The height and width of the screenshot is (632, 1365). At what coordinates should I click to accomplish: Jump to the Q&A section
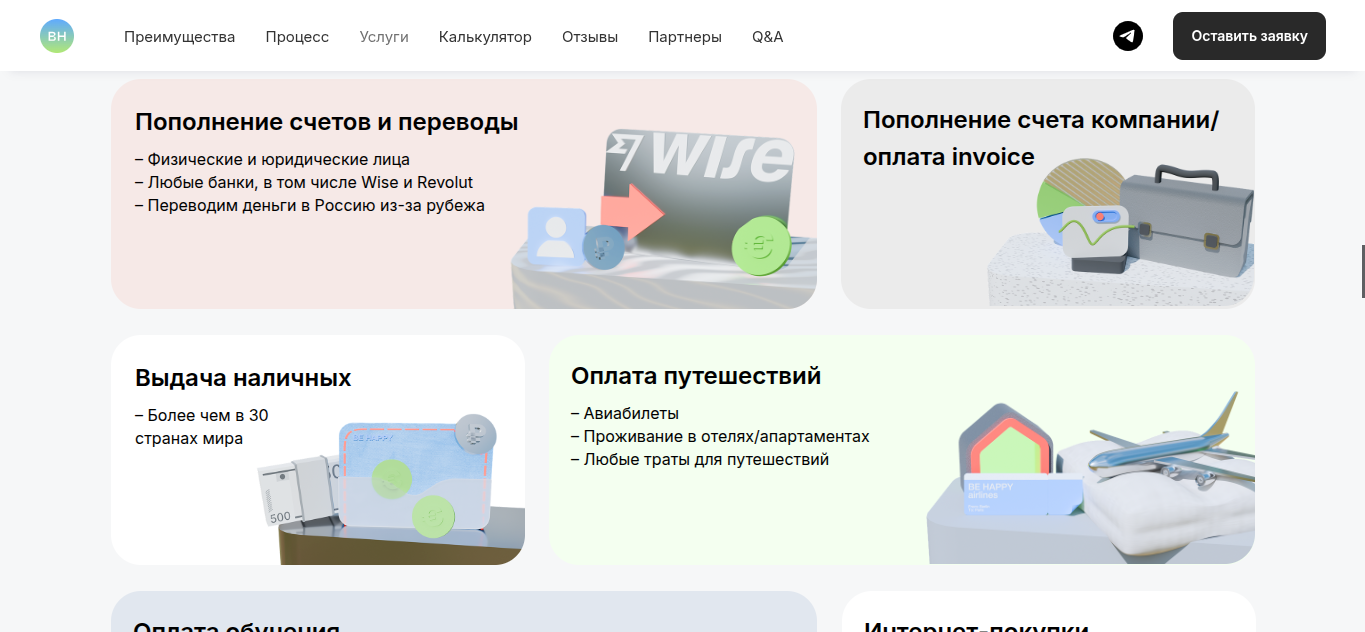(x=768, y=37)
